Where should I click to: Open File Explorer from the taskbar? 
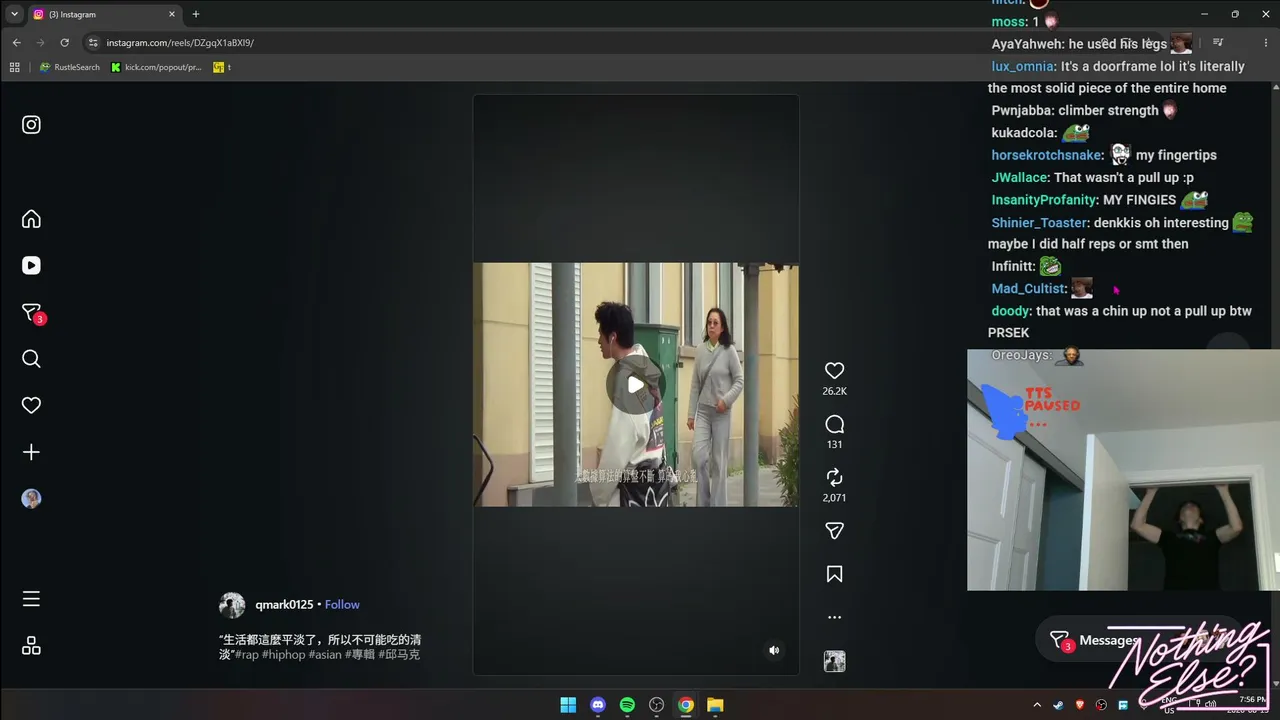(715, 705)
